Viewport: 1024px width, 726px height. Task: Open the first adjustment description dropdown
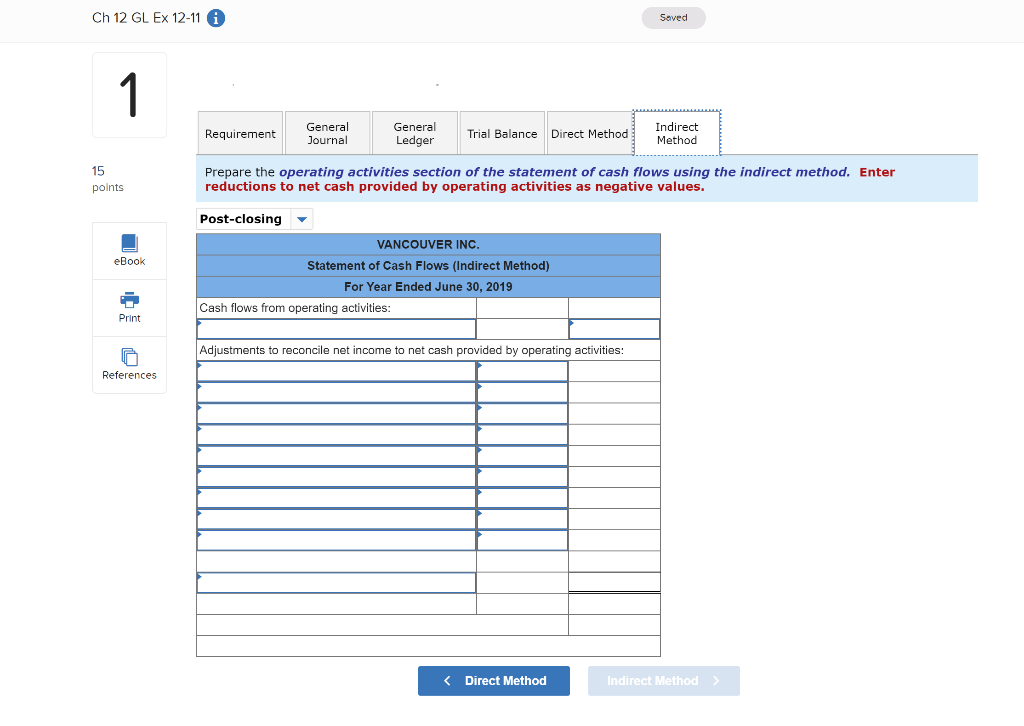pos(336,371)
